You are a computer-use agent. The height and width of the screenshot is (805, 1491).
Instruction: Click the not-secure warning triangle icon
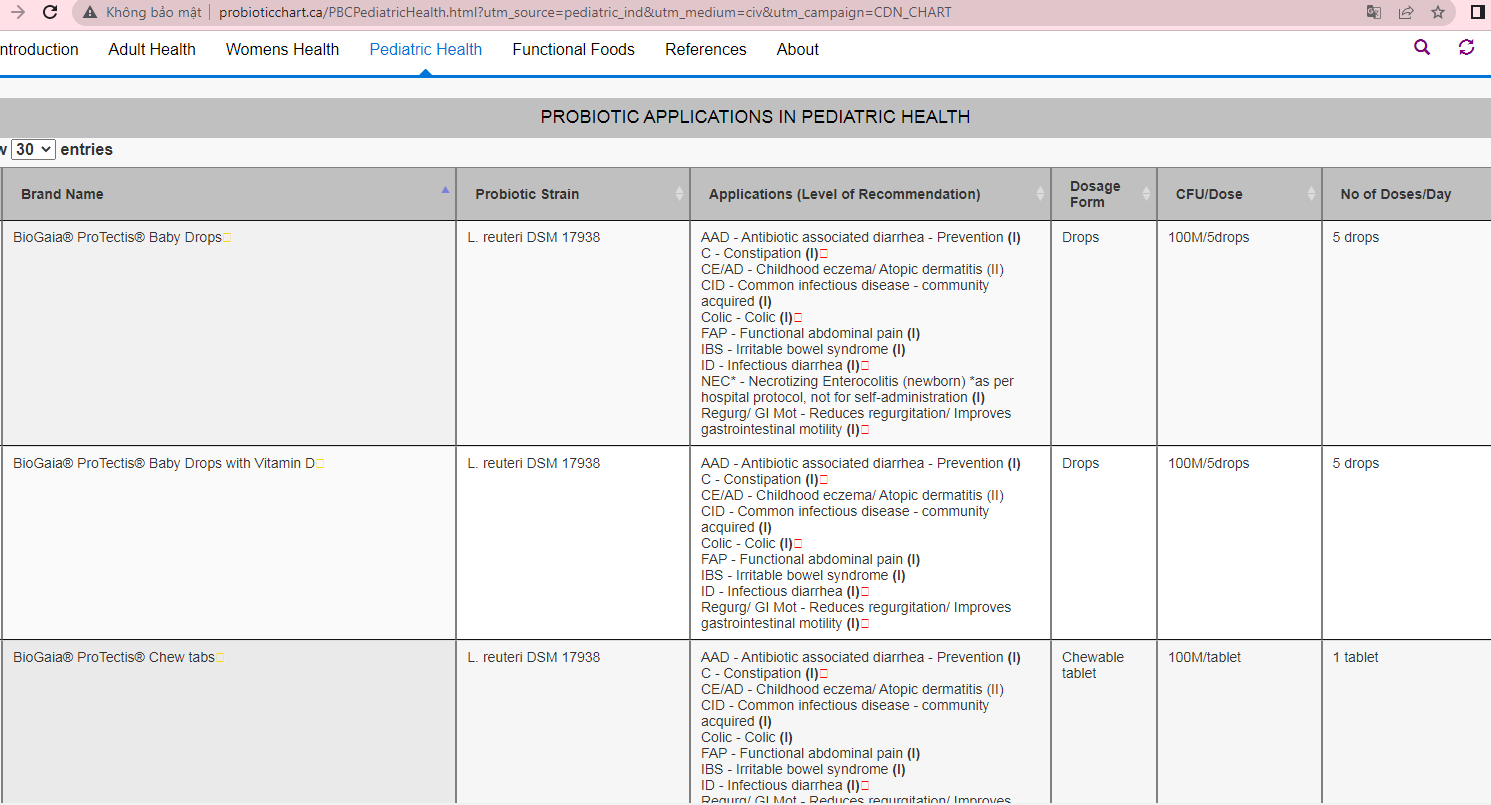click(90, 13)
